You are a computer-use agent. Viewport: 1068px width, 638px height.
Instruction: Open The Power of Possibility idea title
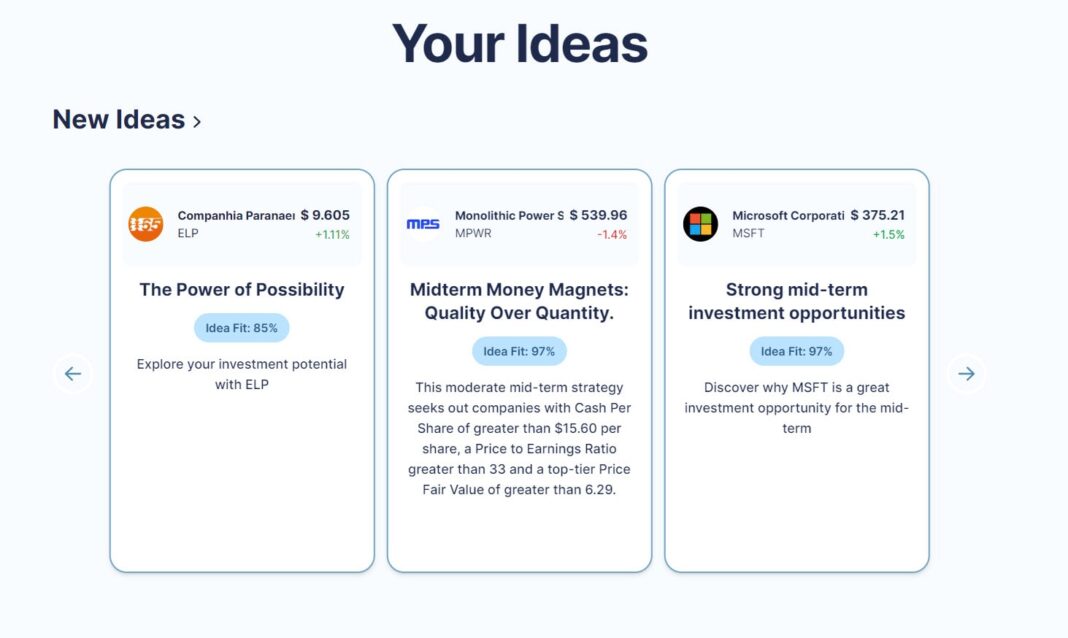242,289
